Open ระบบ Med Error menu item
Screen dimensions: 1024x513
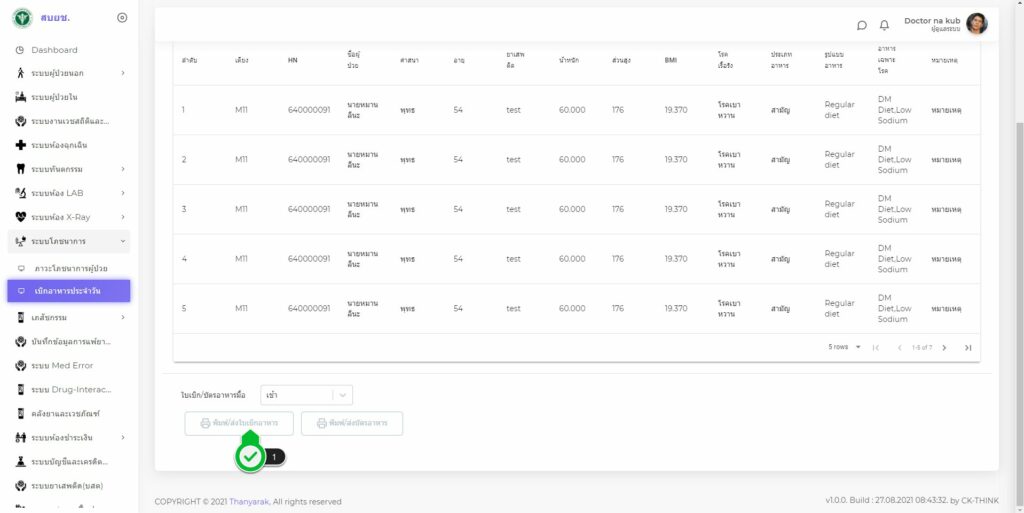coord(62,365)
